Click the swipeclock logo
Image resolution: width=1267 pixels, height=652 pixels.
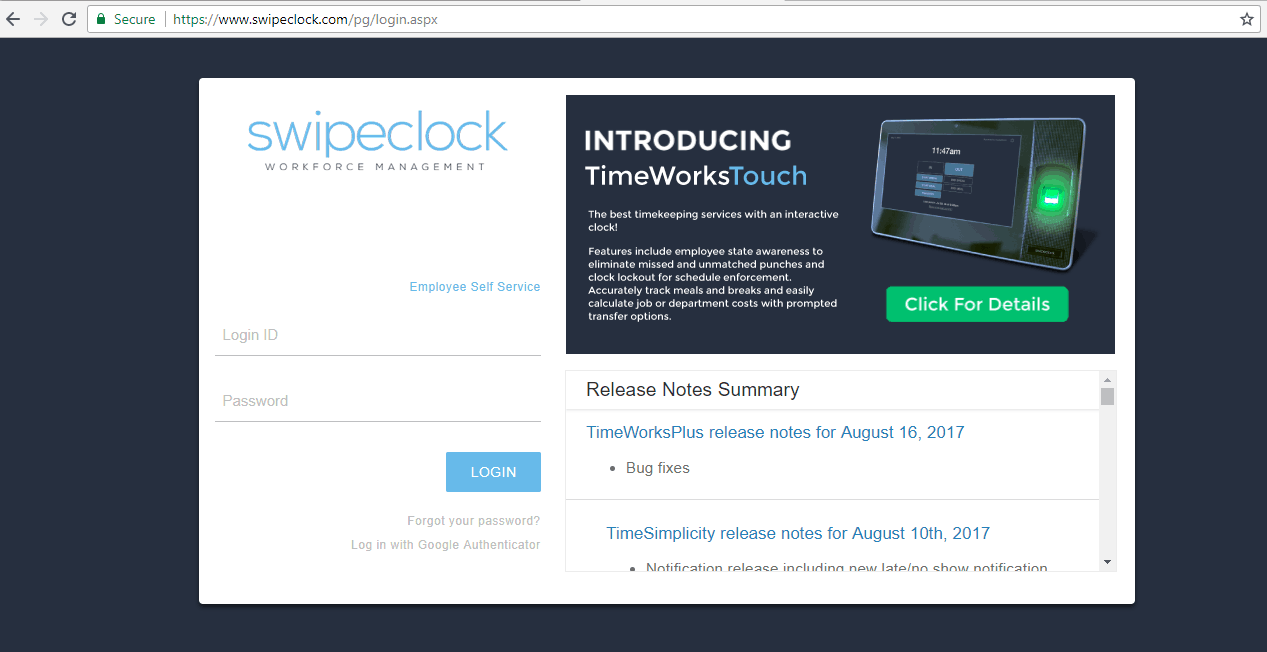[377, 141]
